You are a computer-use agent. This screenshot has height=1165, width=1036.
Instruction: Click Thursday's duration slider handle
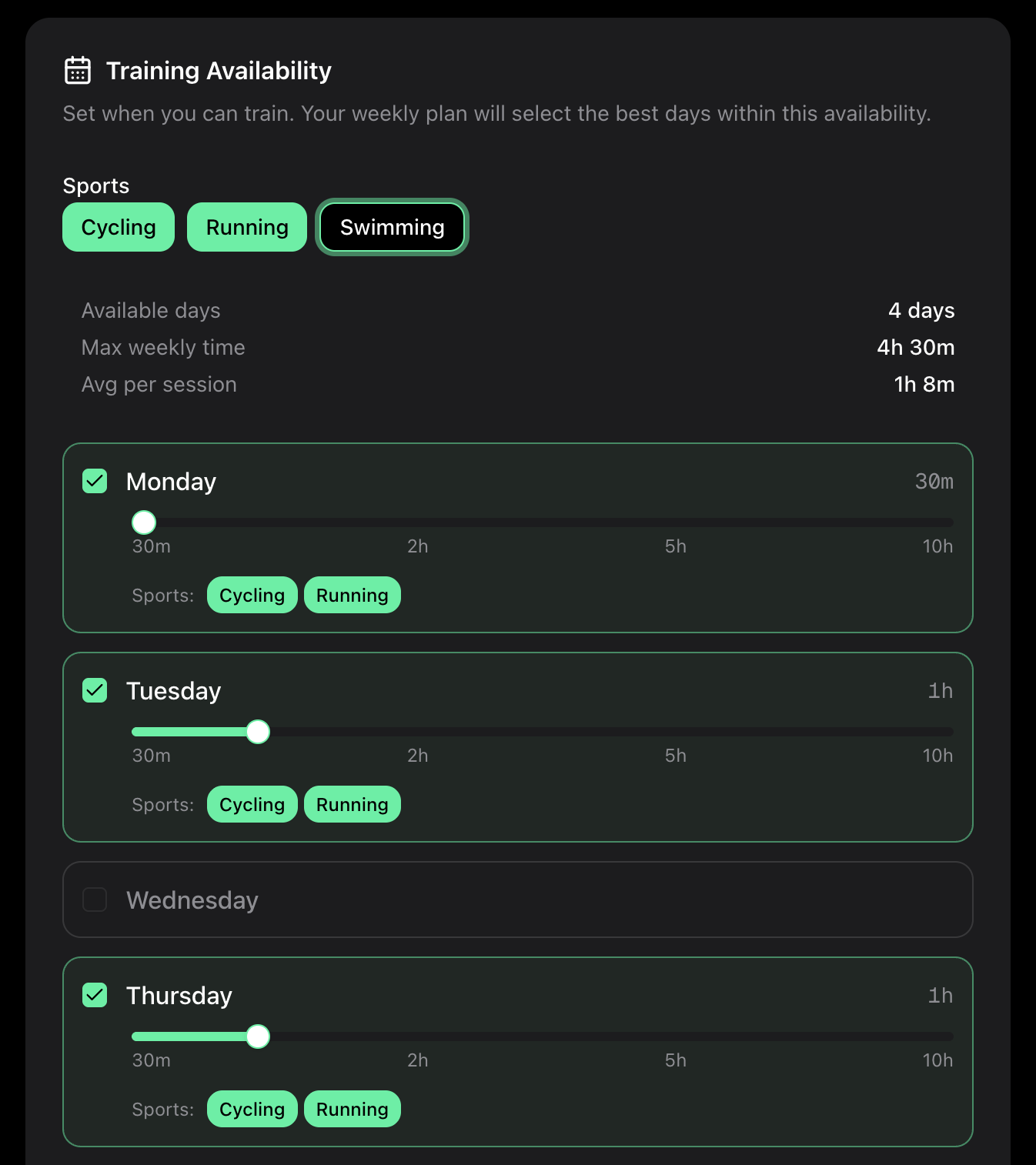(258, 1036)
